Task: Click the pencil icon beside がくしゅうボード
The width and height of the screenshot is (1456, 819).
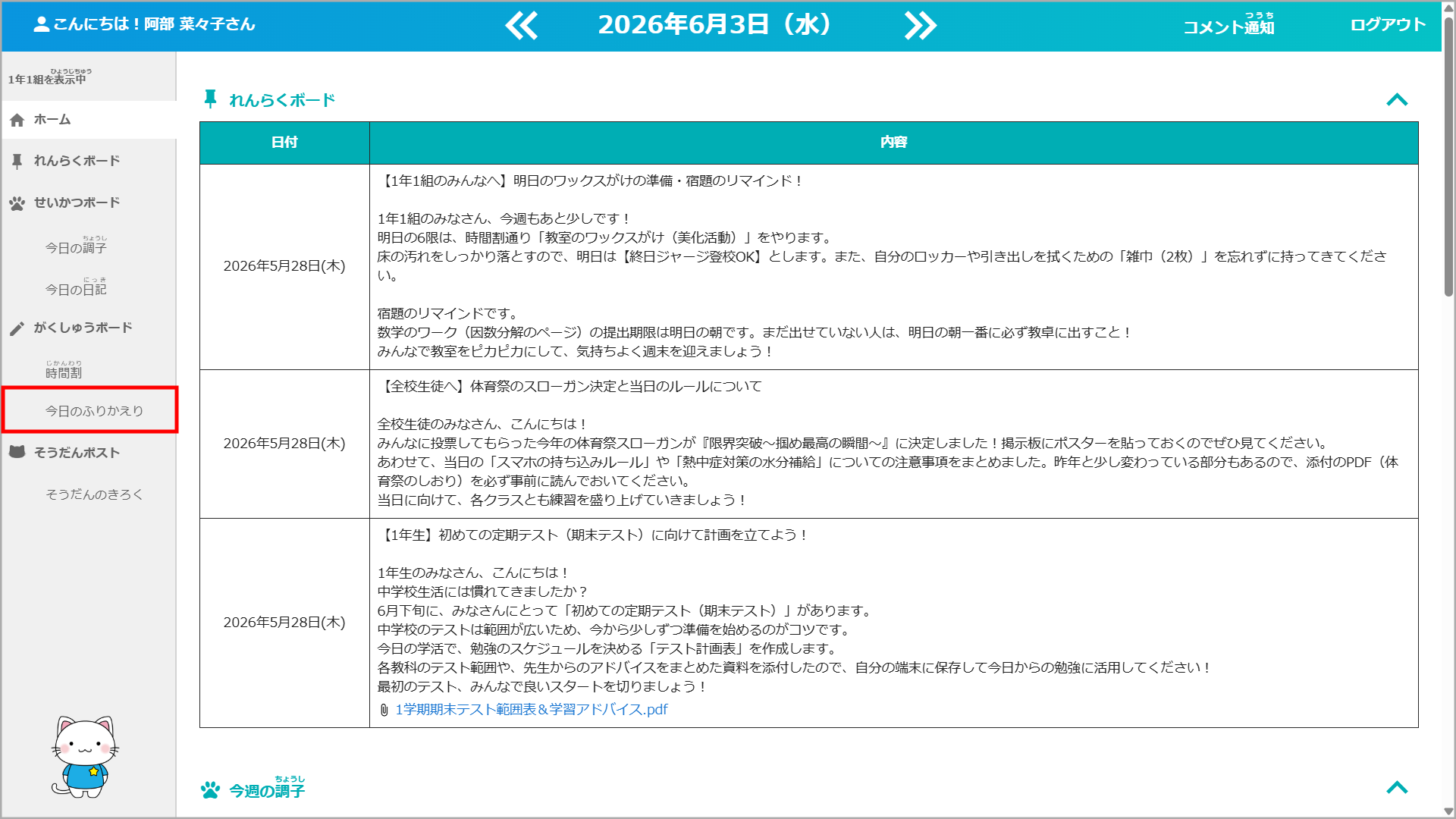Action: pos(17,328)
